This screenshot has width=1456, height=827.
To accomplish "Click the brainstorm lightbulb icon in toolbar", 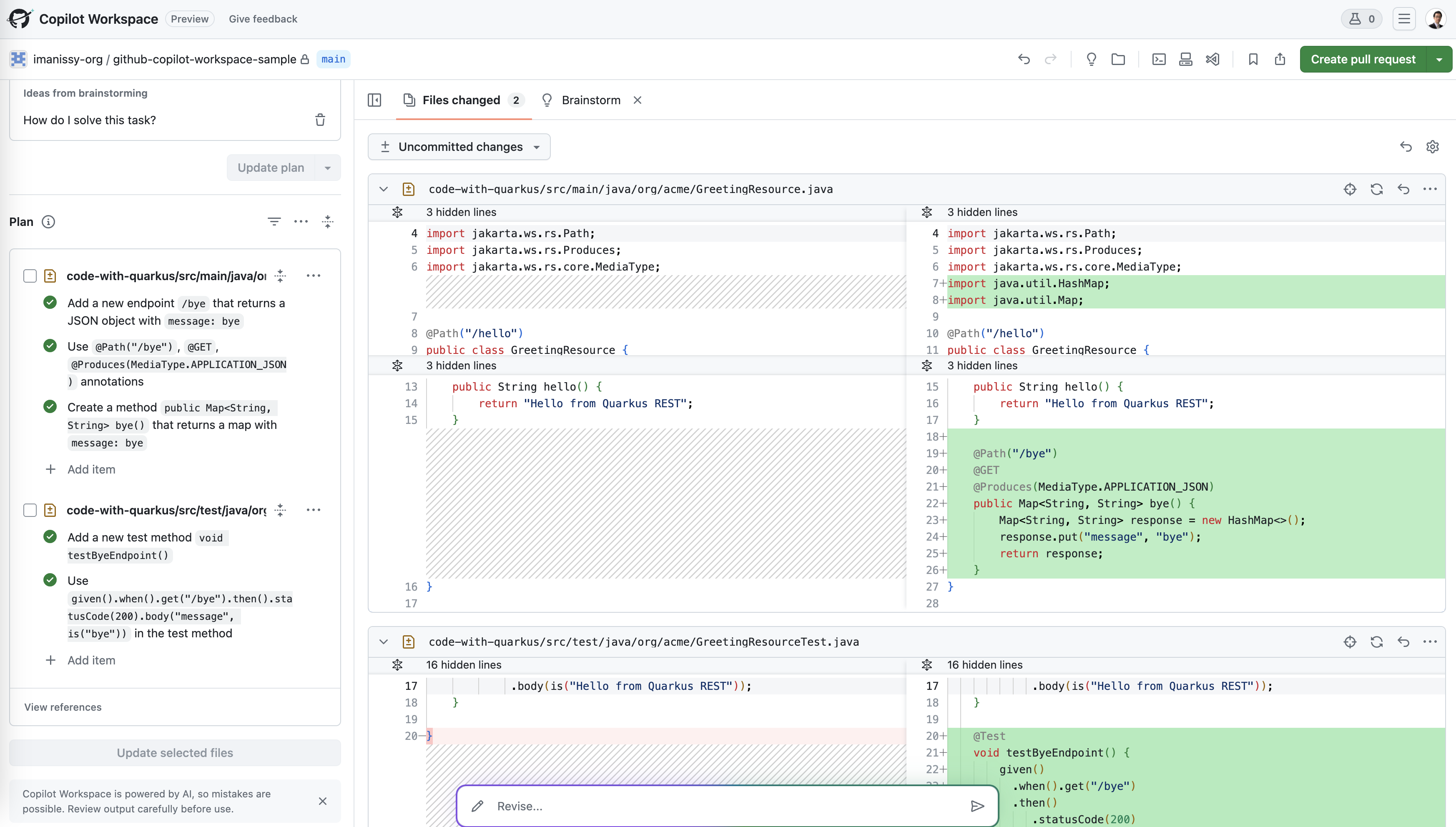I will pyautogui.click(x=1091, y=59).
